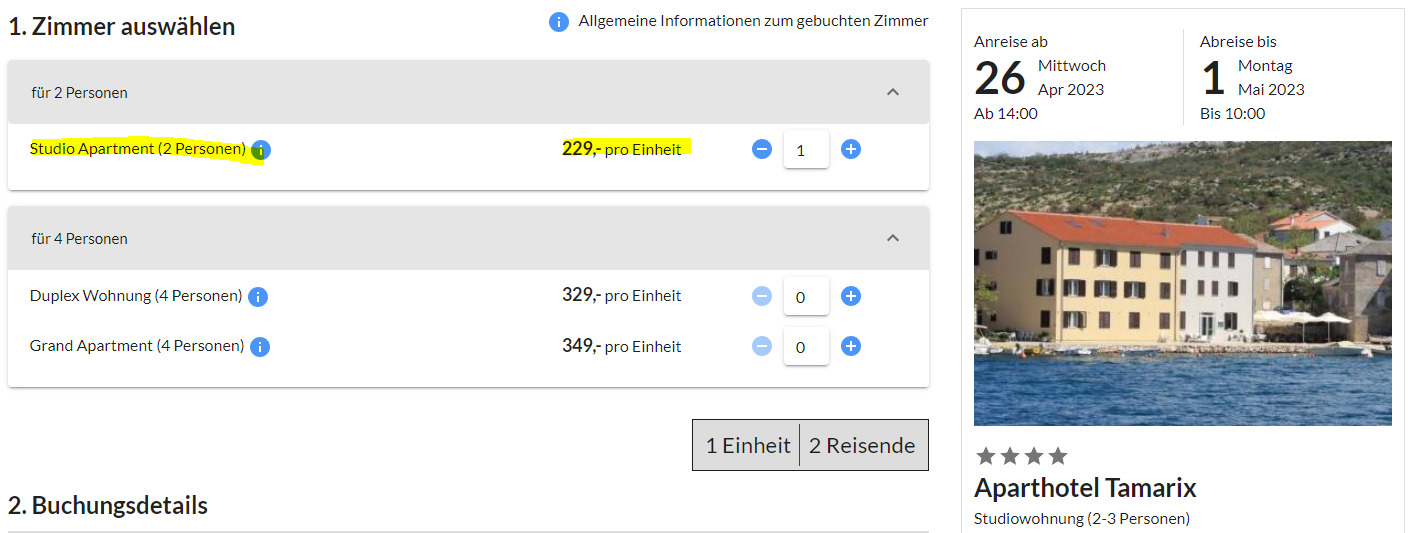This screenshot has height=533, width=1416.
Task: Collapse the 'für 2 Personen' section
Action: (893, 92)
